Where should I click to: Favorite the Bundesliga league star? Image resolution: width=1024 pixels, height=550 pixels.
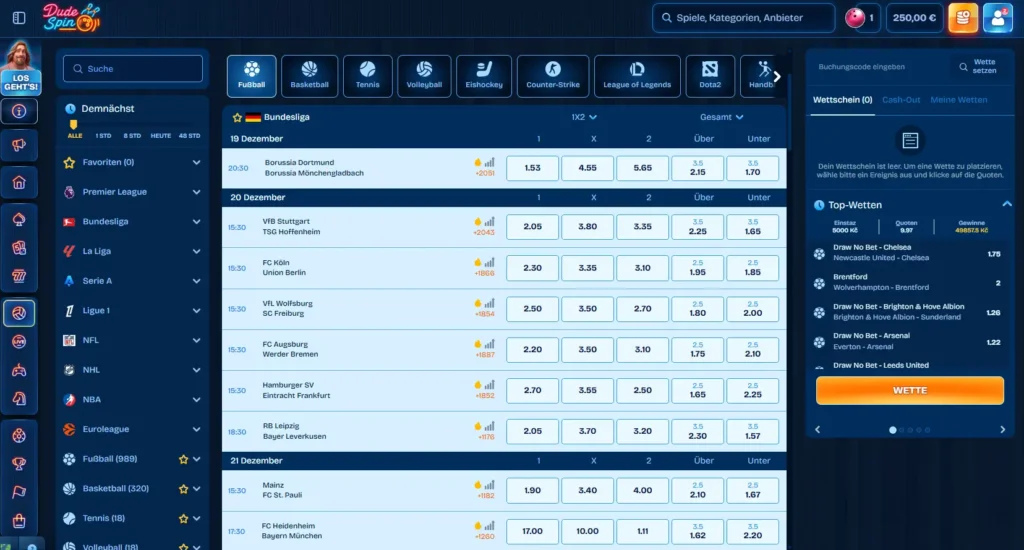(237, 118)
